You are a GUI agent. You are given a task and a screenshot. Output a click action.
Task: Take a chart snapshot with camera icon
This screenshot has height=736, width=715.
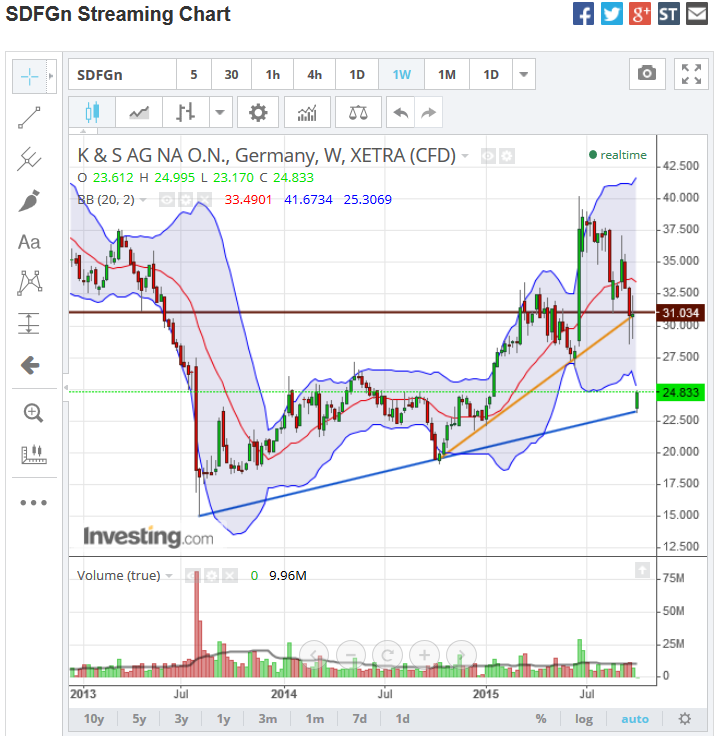coord(647,74)
